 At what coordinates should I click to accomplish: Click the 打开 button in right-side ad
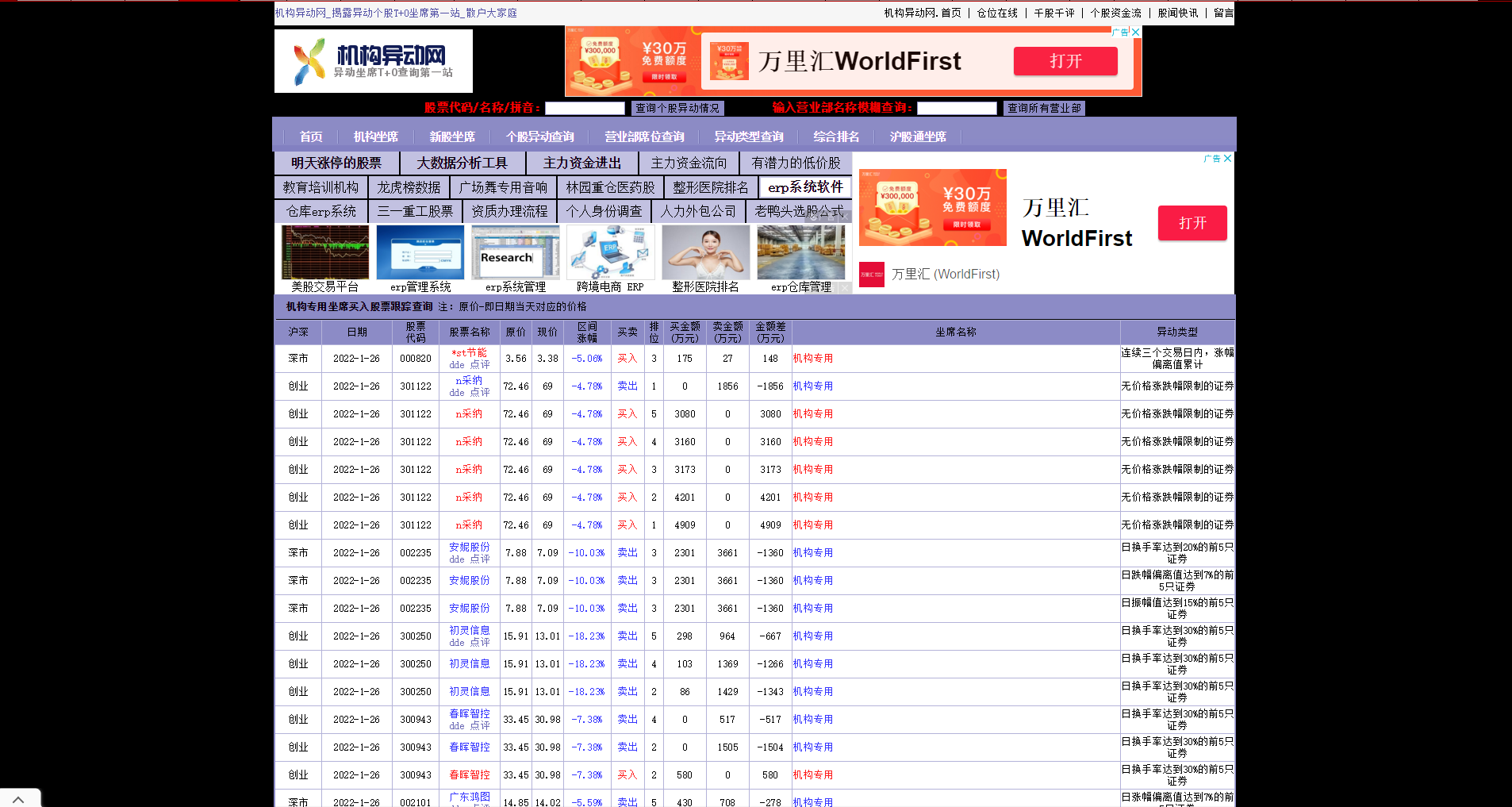pos(1192,223)
